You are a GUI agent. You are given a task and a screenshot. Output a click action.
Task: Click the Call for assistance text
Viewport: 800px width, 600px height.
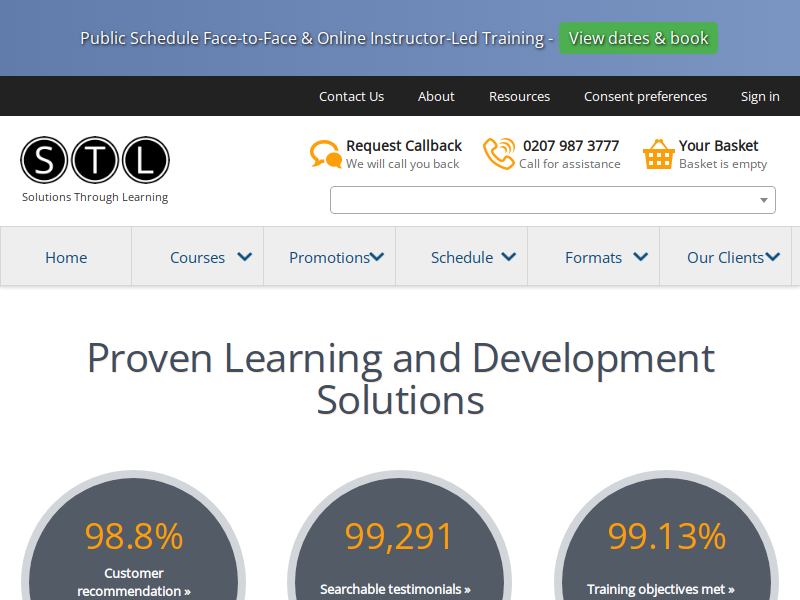click(x=570, y=164)
